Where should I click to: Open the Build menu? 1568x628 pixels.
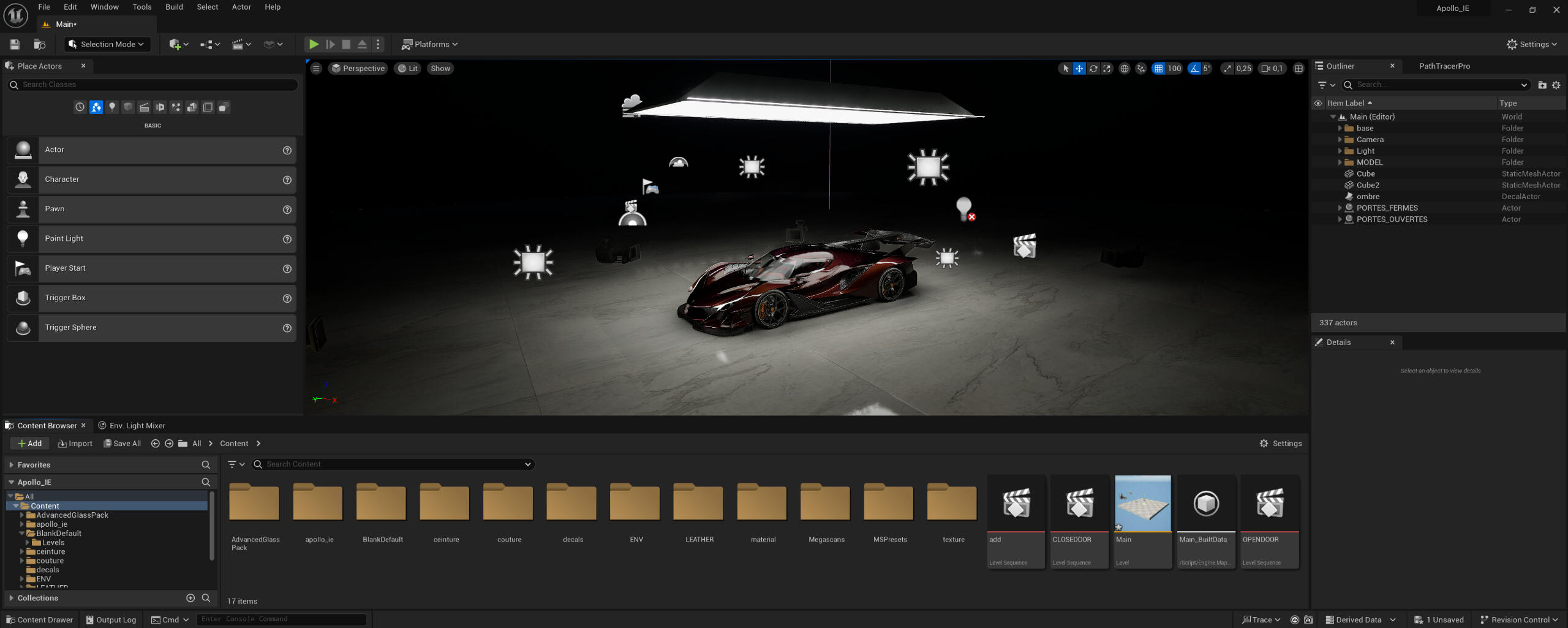pos(174,7)
